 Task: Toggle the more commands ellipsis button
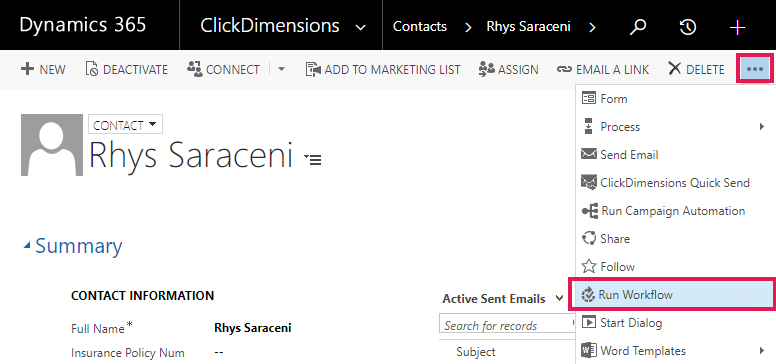pos(755,70)
